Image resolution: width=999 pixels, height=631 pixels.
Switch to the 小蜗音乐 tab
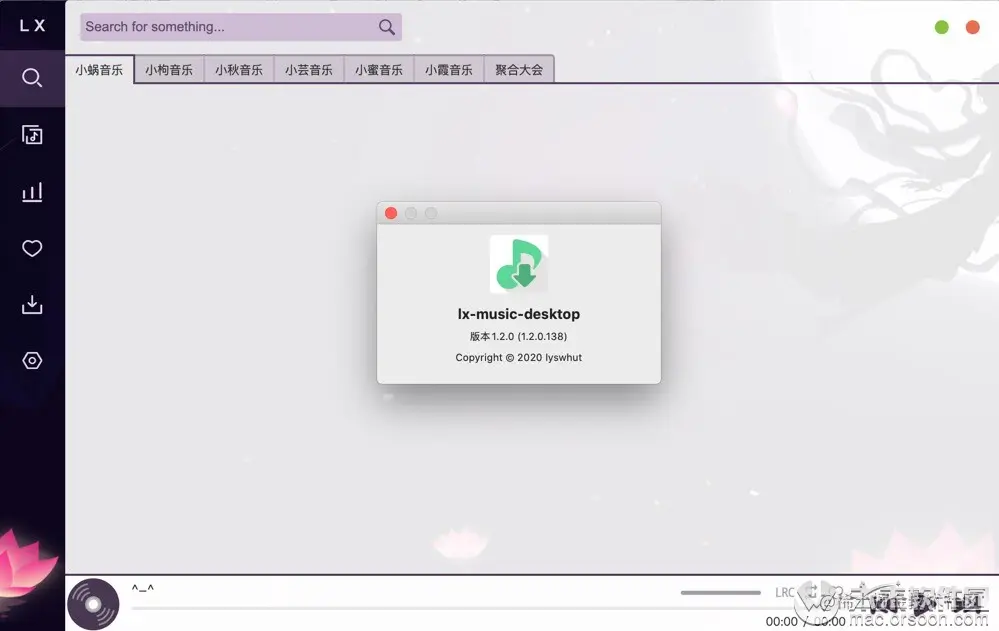[x=99, y=69]
